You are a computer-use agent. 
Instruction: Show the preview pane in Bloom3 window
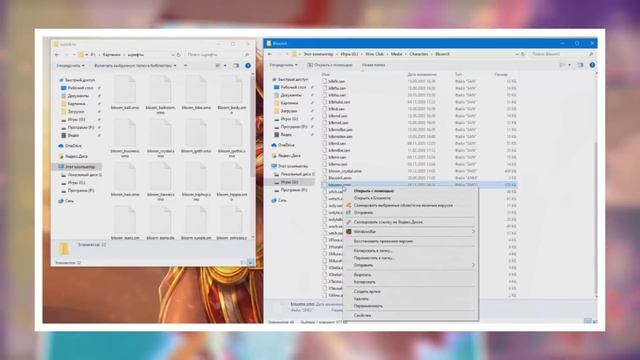point(580,65)
